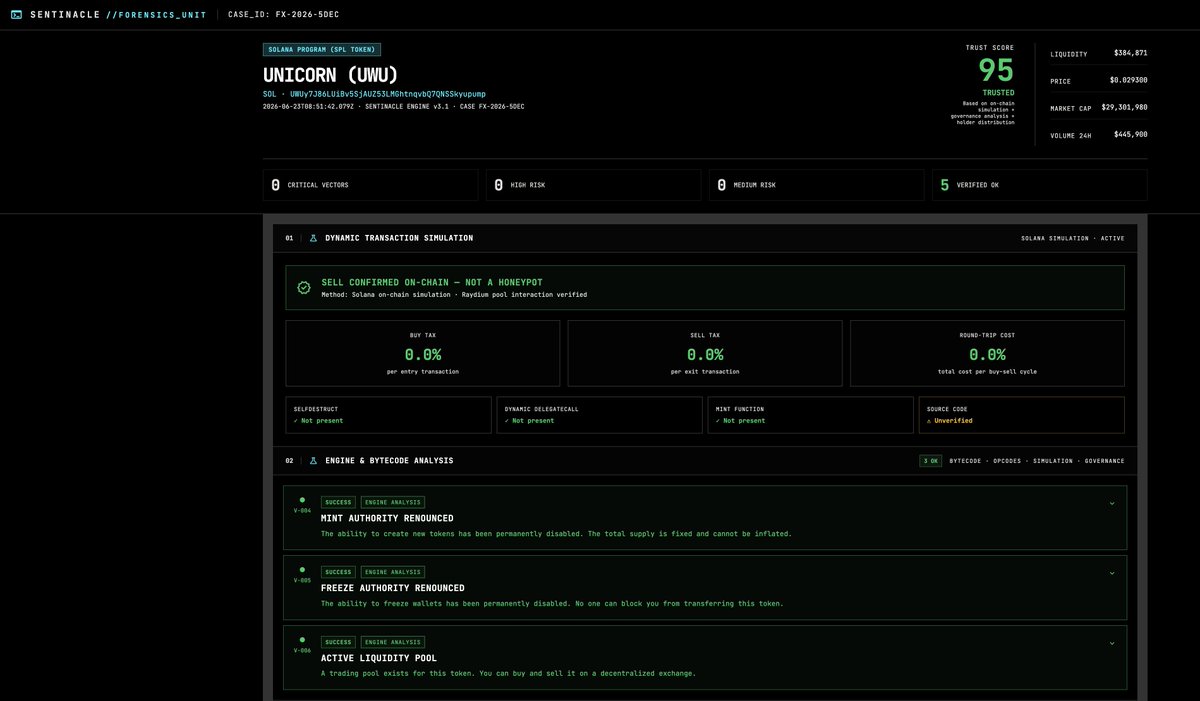Click the Round-Trip Cost 0.0% card
This screenshot has height=701, width=1200.
[987, 353]
